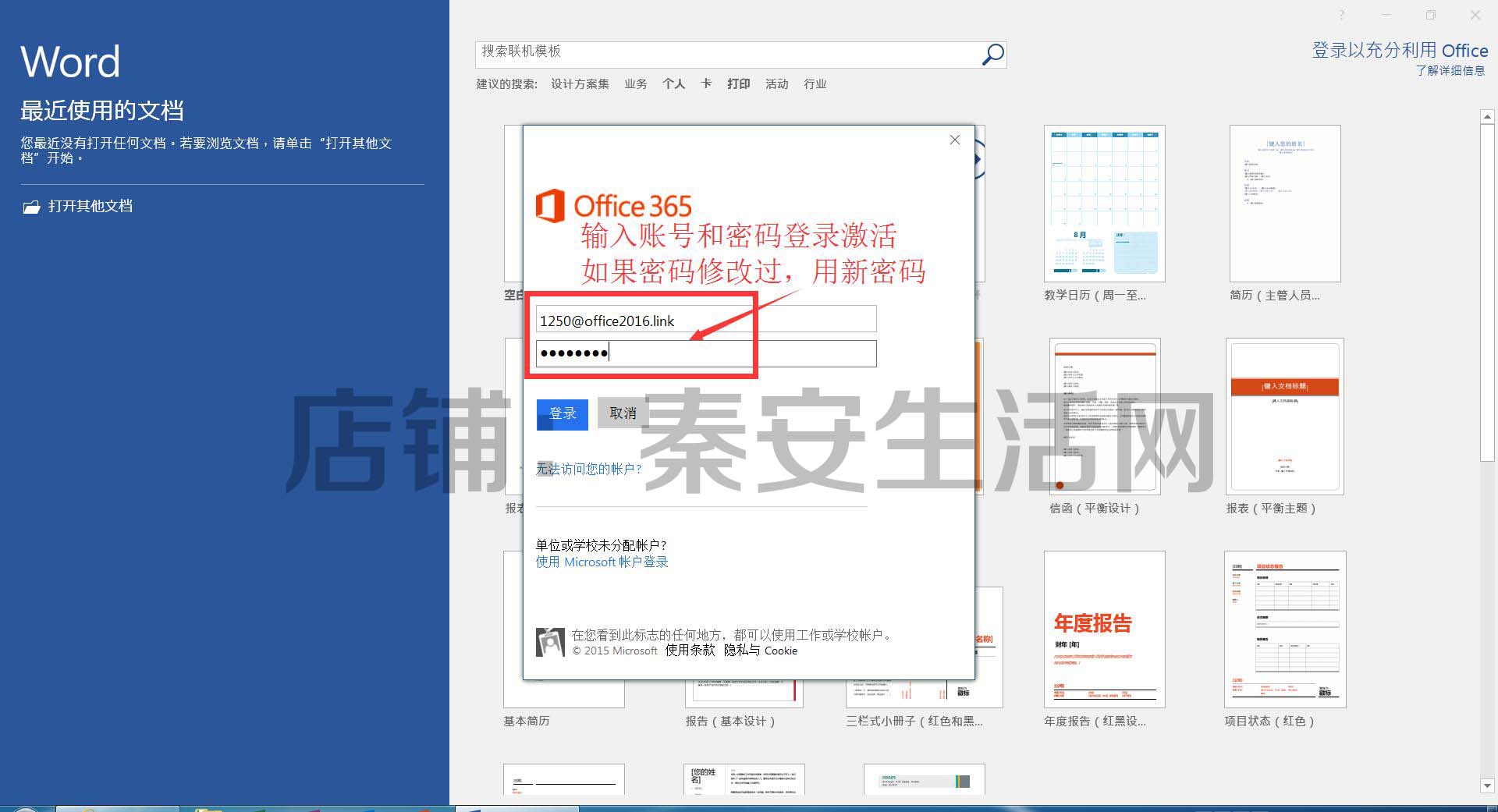Open the 教学日历 template thumbnail
Image resolution: width=1498 pixels, height=812 pixels.
point(1104,204)
